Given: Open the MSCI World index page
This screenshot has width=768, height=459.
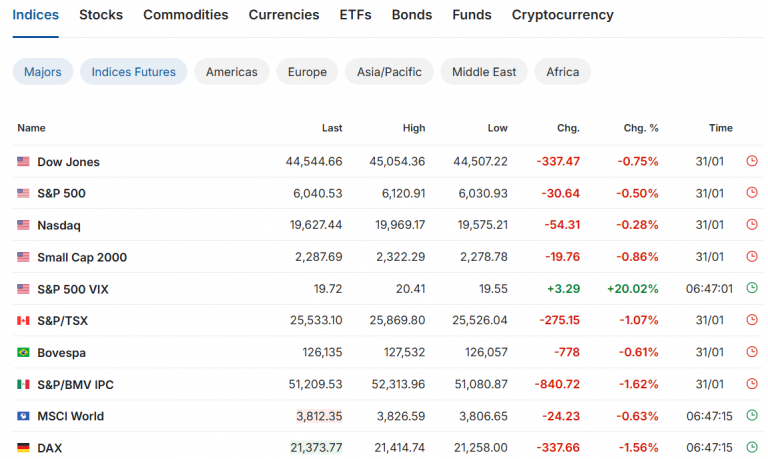Looking at the screenshot, I should (70, 416).
